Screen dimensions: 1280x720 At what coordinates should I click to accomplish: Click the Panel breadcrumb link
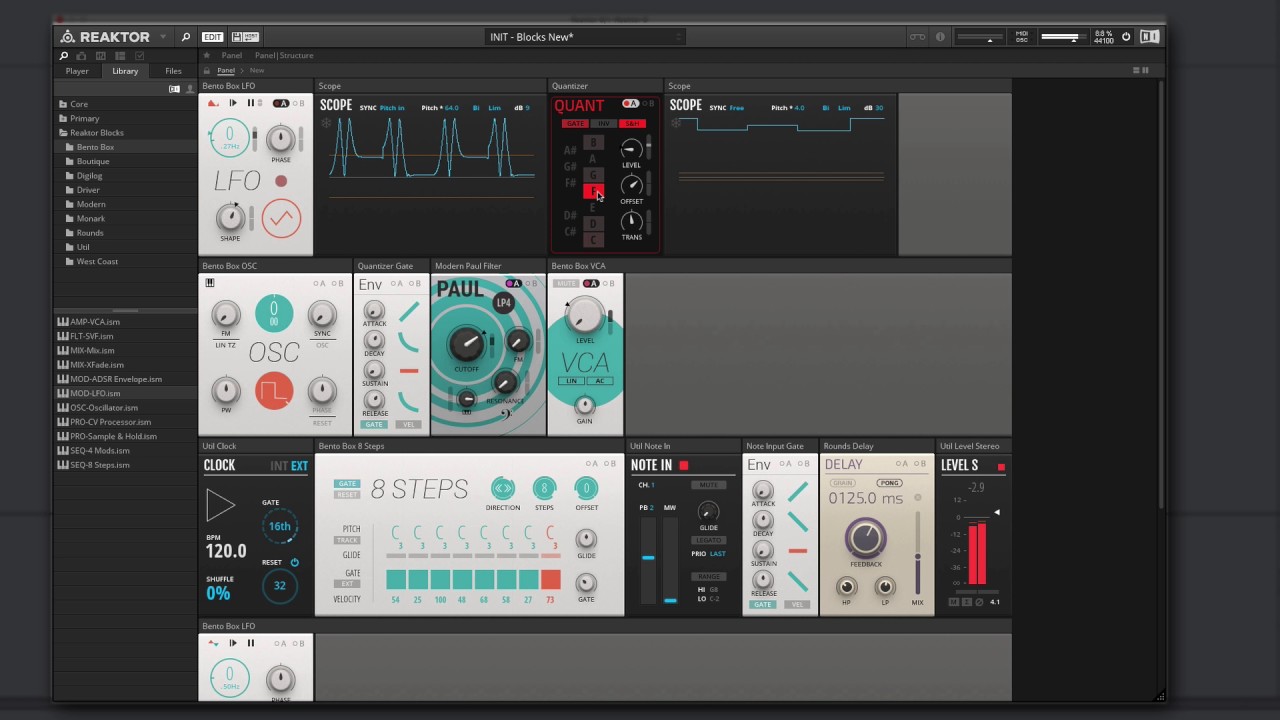226,71
